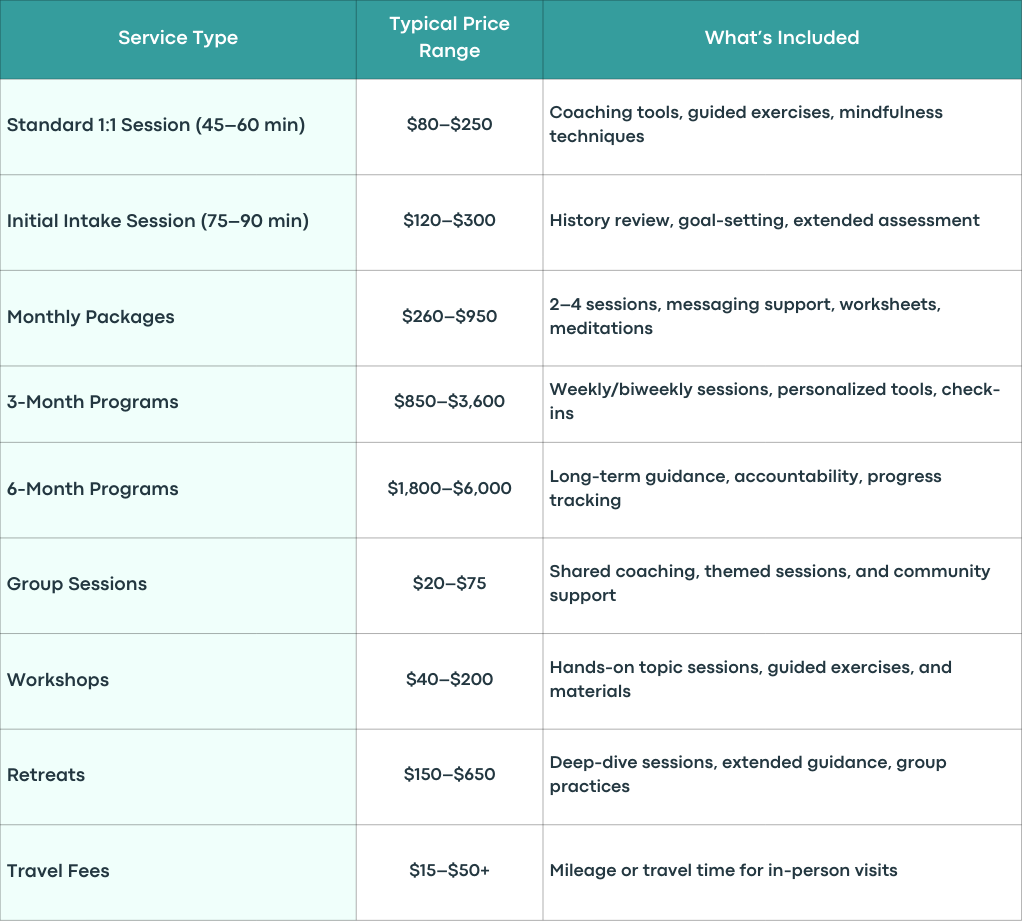This screenshot has width=1022, height=921.
Task: Click the Travel Fees row label
Action: [x=58, y=871]
